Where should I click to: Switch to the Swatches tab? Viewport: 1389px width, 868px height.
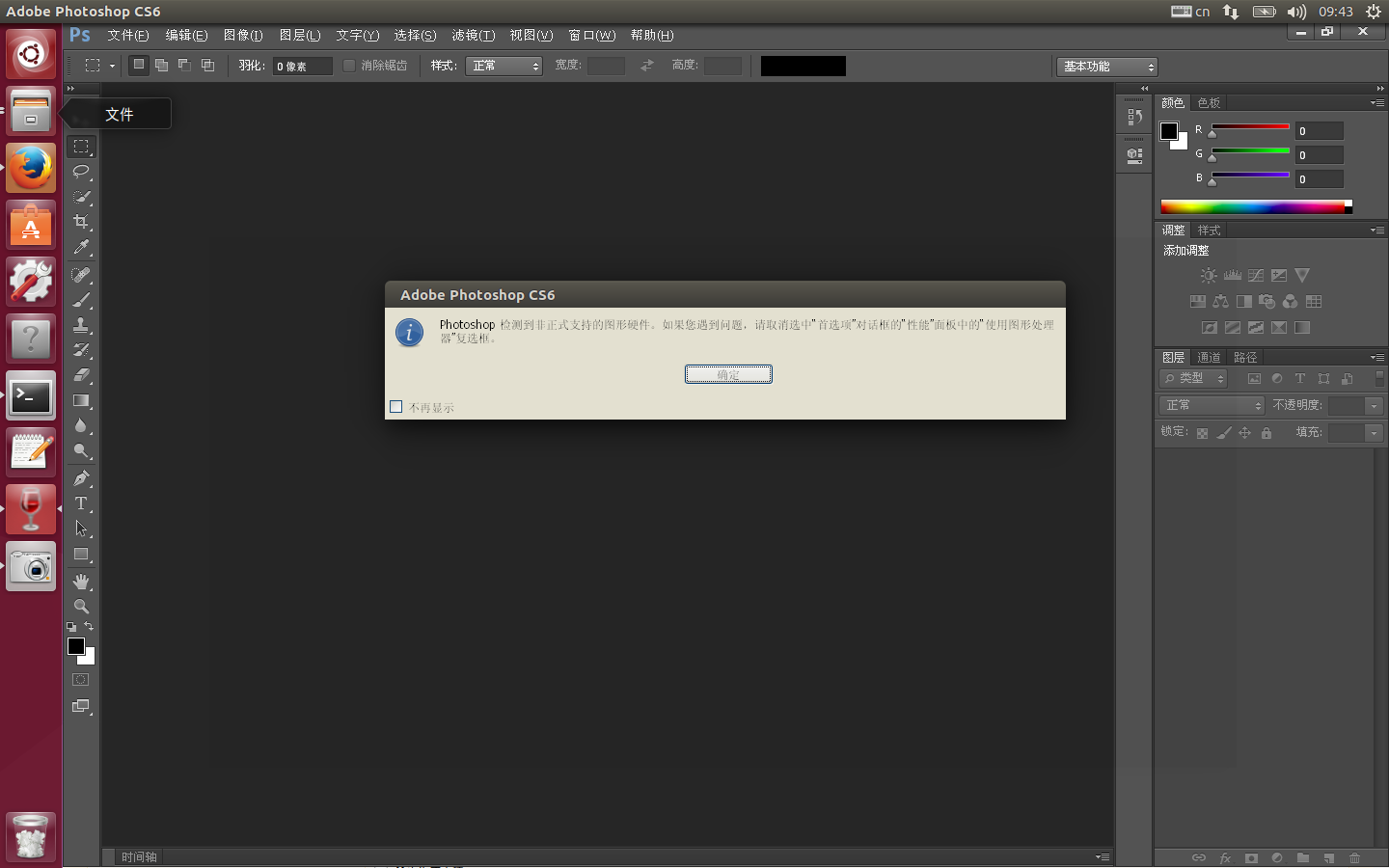click(1209, 102)
